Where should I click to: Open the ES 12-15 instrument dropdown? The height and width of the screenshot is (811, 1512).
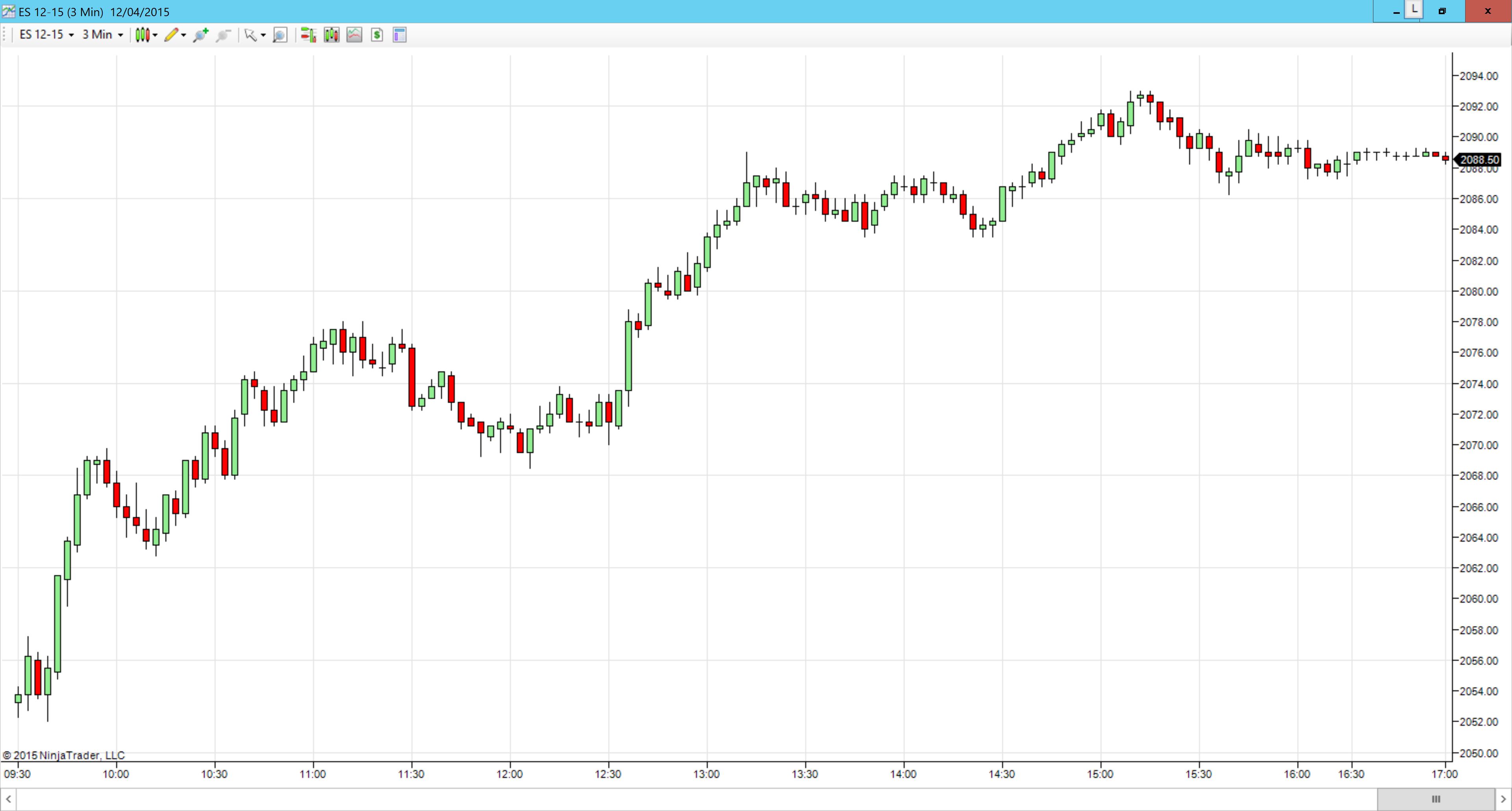[46, 35]
